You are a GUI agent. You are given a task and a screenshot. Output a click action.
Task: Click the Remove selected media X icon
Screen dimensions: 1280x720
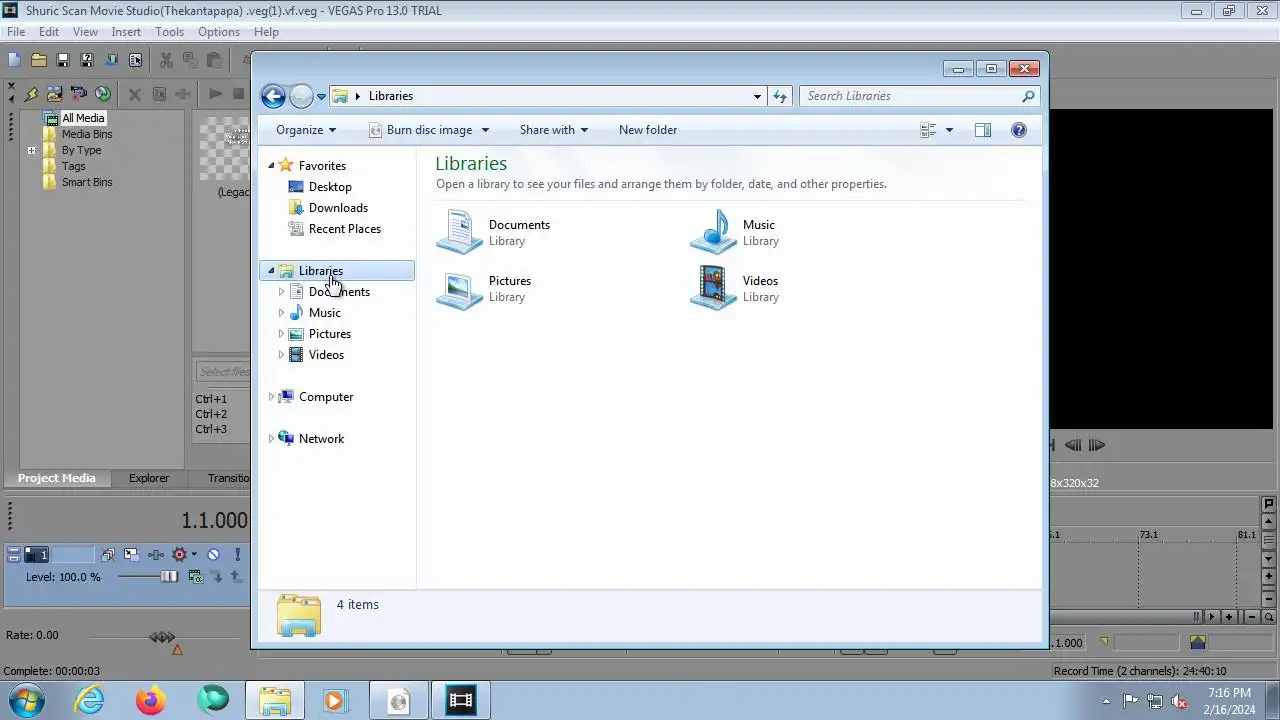click(x=134, y=94)
